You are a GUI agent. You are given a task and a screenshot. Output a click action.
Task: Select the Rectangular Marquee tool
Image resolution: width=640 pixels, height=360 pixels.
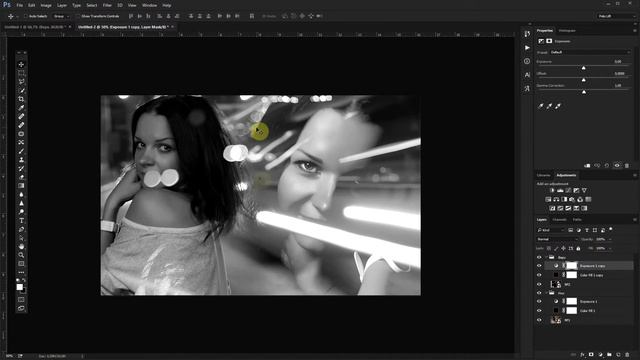21,73
